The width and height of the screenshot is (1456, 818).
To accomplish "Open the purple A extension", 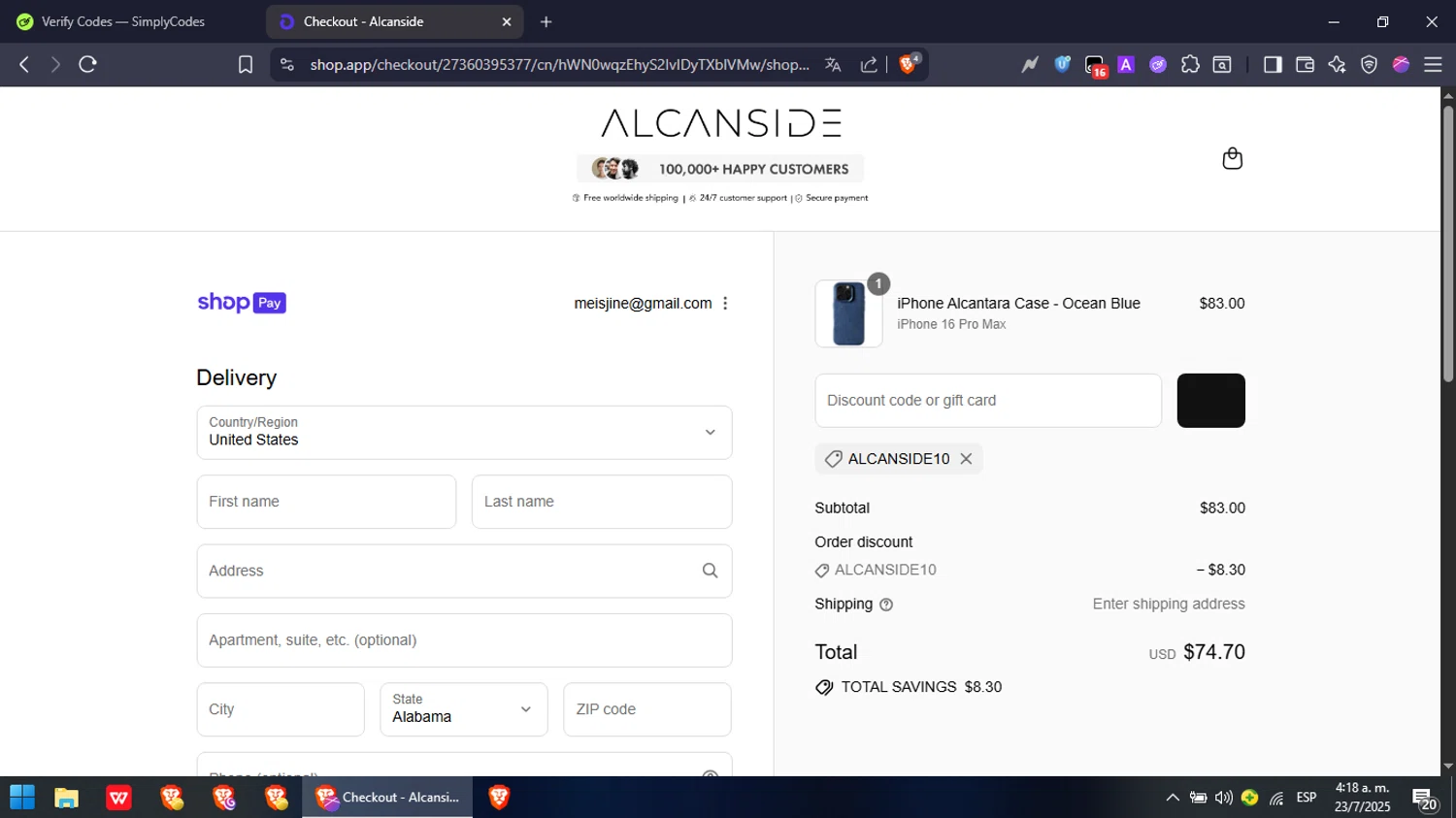I will (1126, 64).
